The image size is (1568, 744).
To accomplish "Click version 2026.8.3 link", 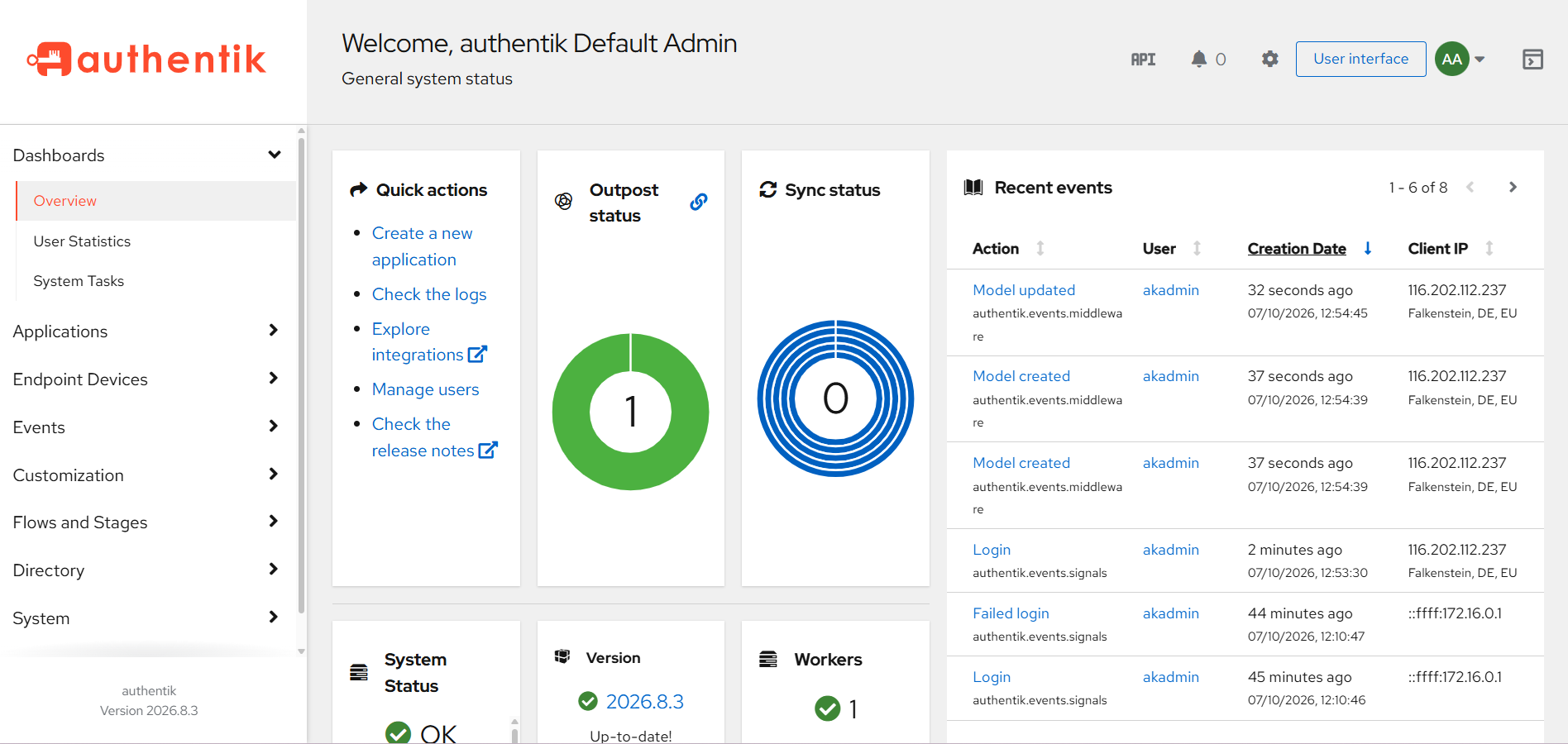I will [645, 702].
